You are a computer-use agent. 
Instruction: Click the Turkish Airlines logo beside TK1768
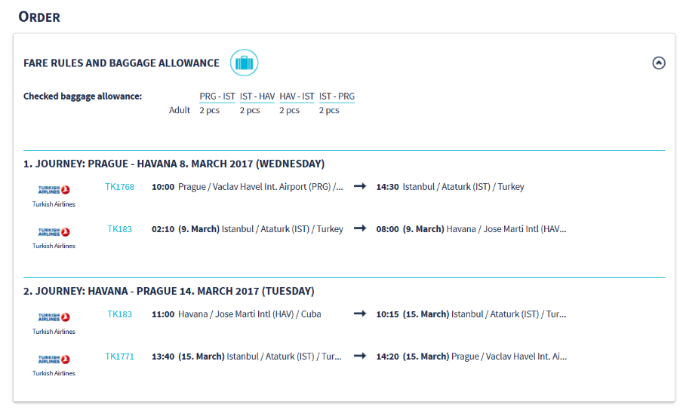pyautogui.click(x=54, y=188)
